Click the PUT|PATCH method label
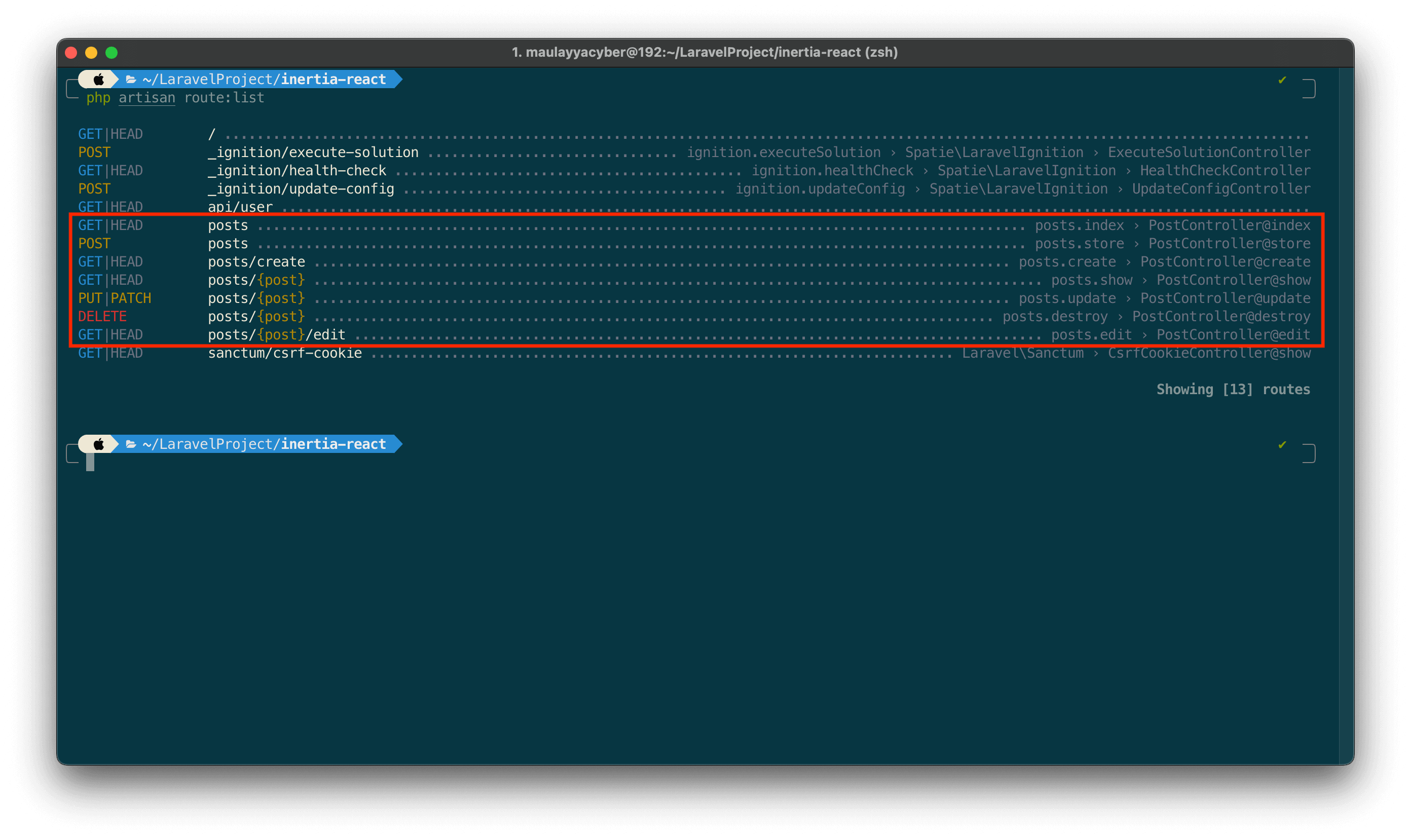Screen dimensions: 1411x840 click(115, 298)
